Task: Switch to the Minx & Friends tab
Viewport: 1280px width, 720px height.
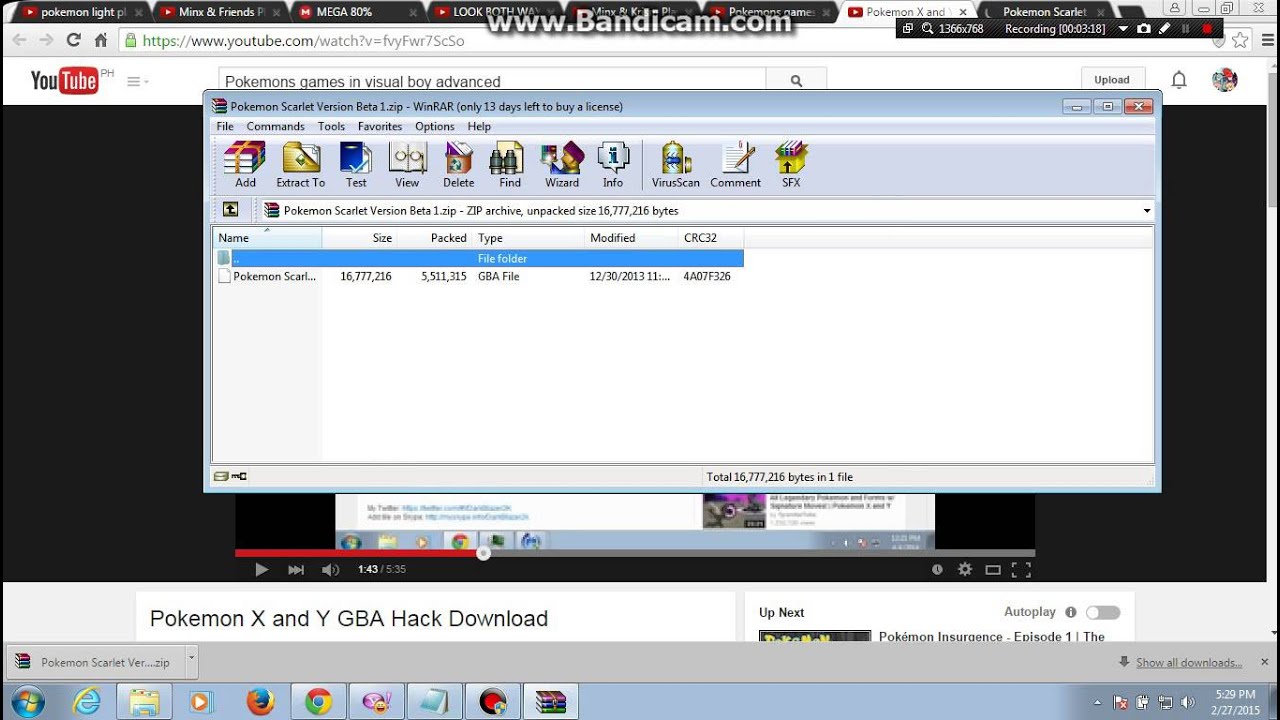Action: [221, 12]
